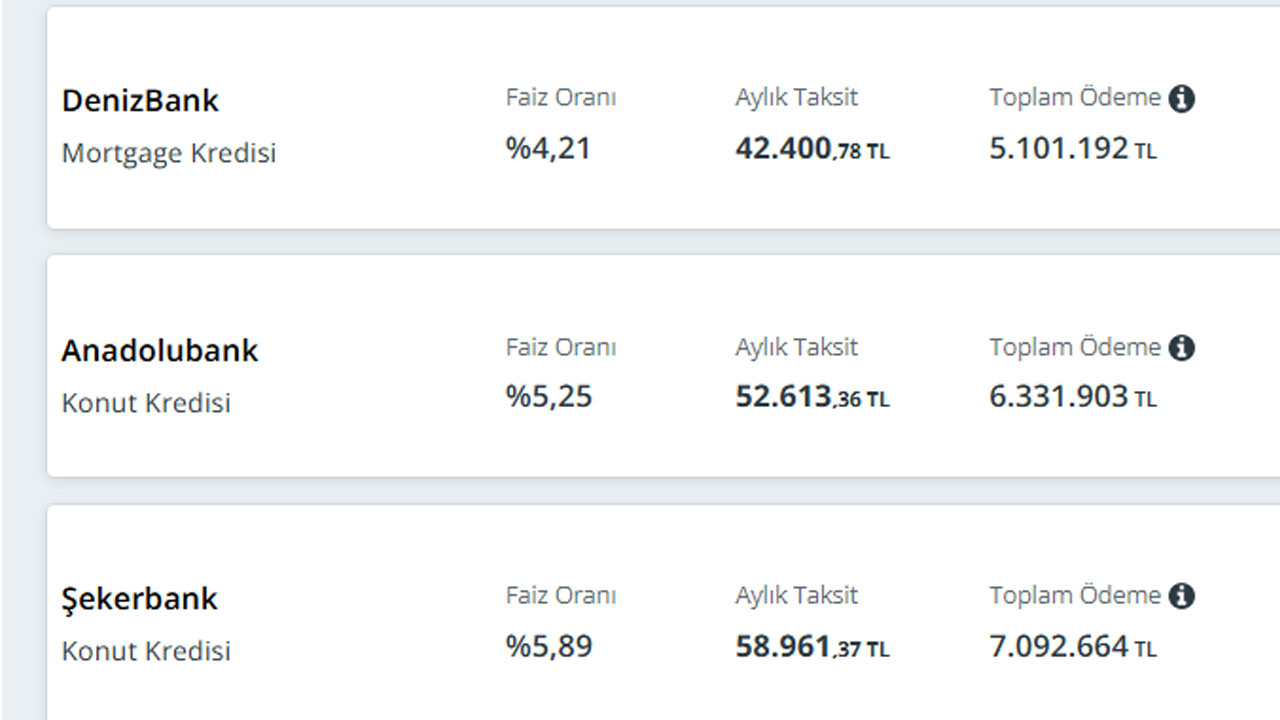
Task: Open the DenizBank bank name link
Action: pos(140,100)
